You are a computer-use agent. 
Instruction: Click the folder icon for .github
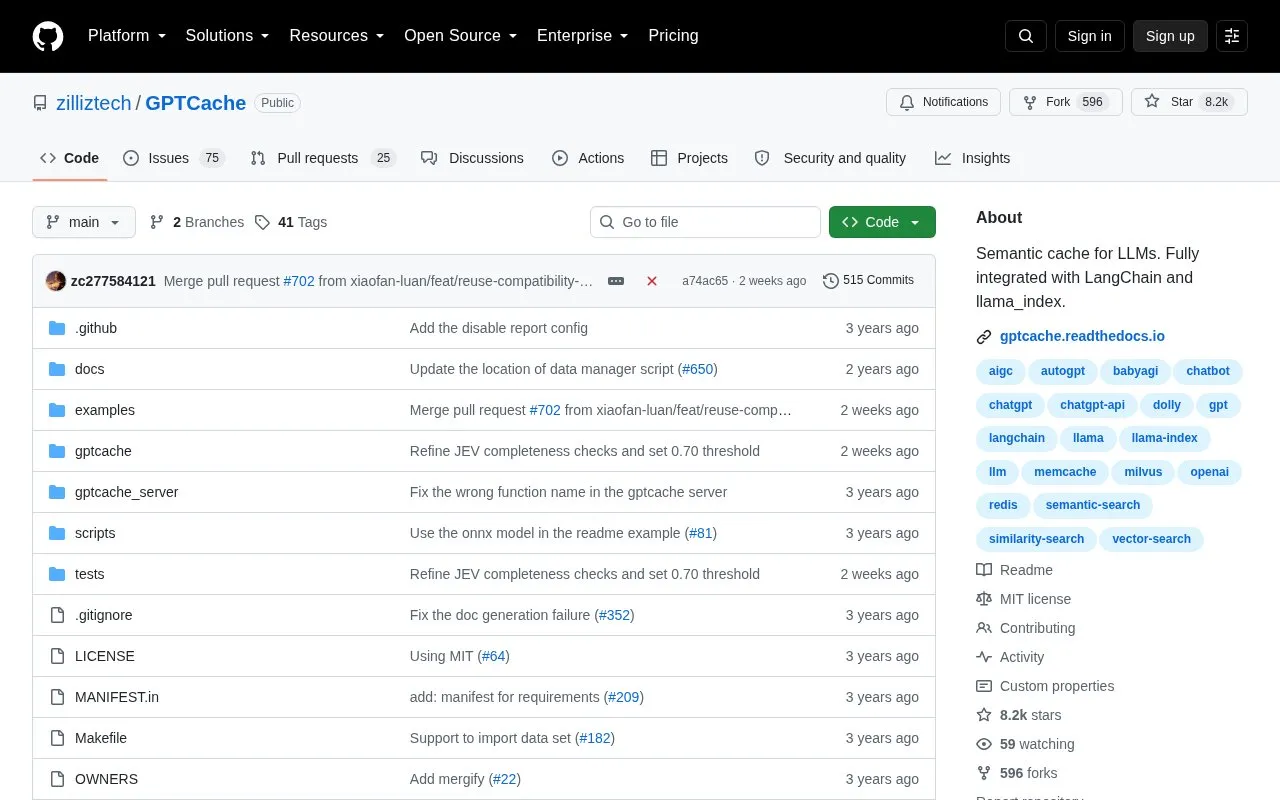(x=57, y=328)
